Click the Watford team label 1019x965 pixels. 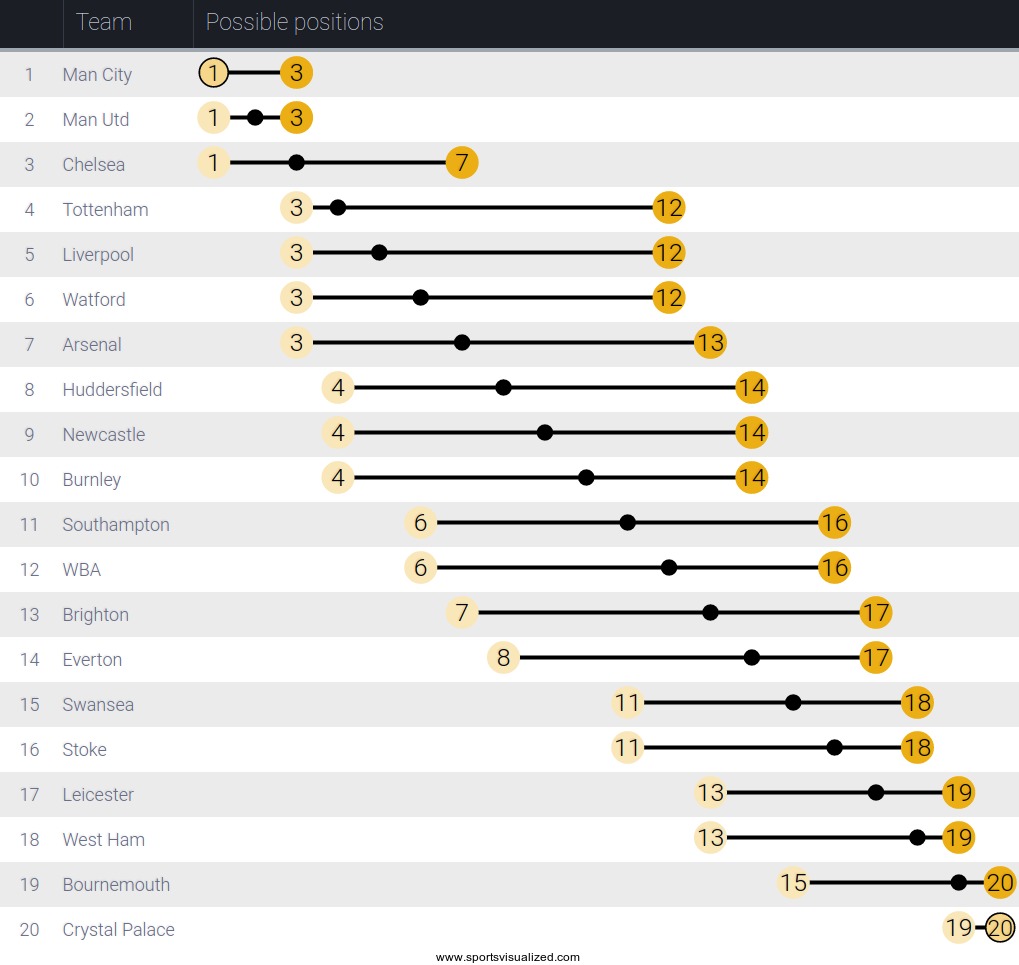pos(94,300)
